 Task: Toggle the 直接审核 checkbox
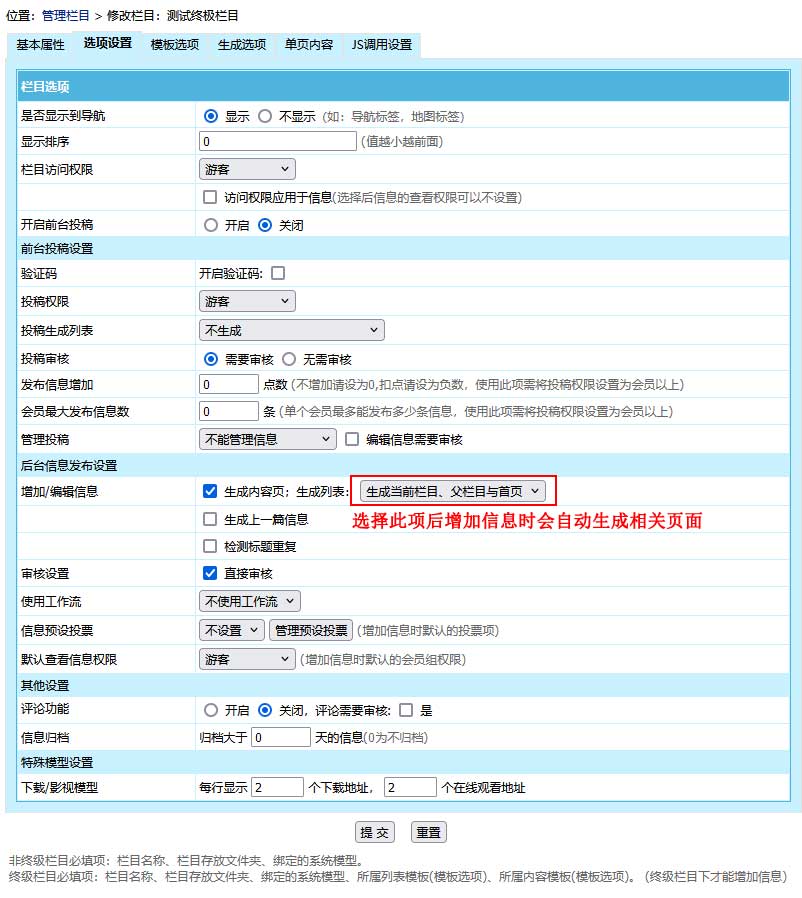pos(210,573)
